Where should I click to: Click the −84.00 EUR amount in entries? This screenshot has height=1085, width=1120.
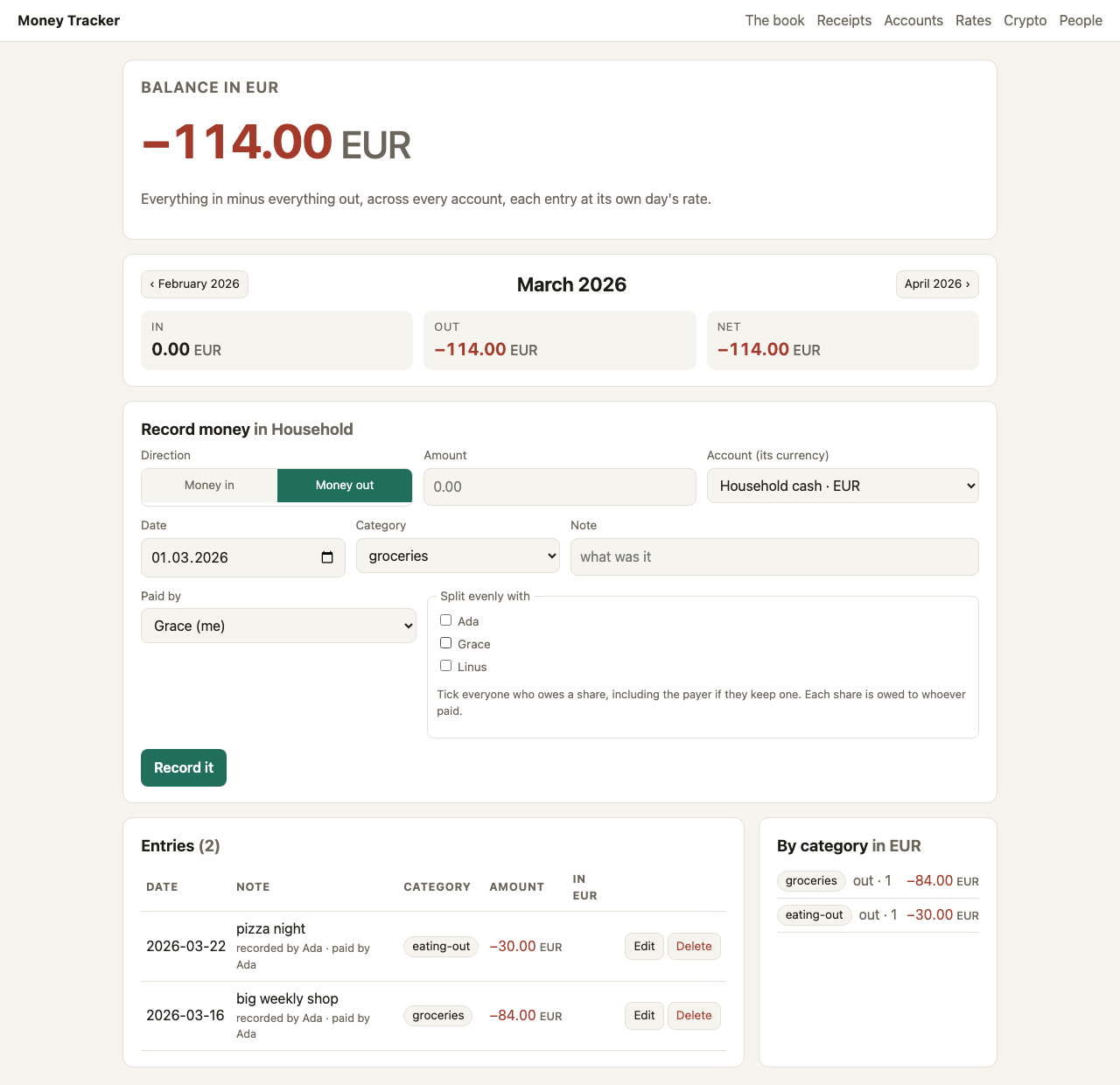coord(526,1015)
